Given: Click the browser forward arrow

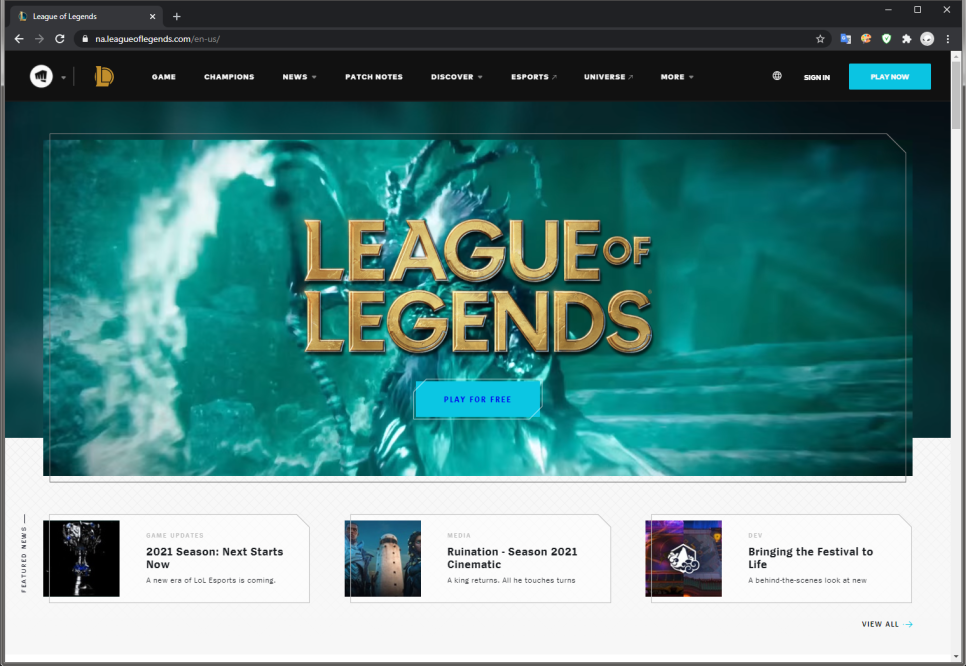Looking at the screenshot, I should pos(39,39).
